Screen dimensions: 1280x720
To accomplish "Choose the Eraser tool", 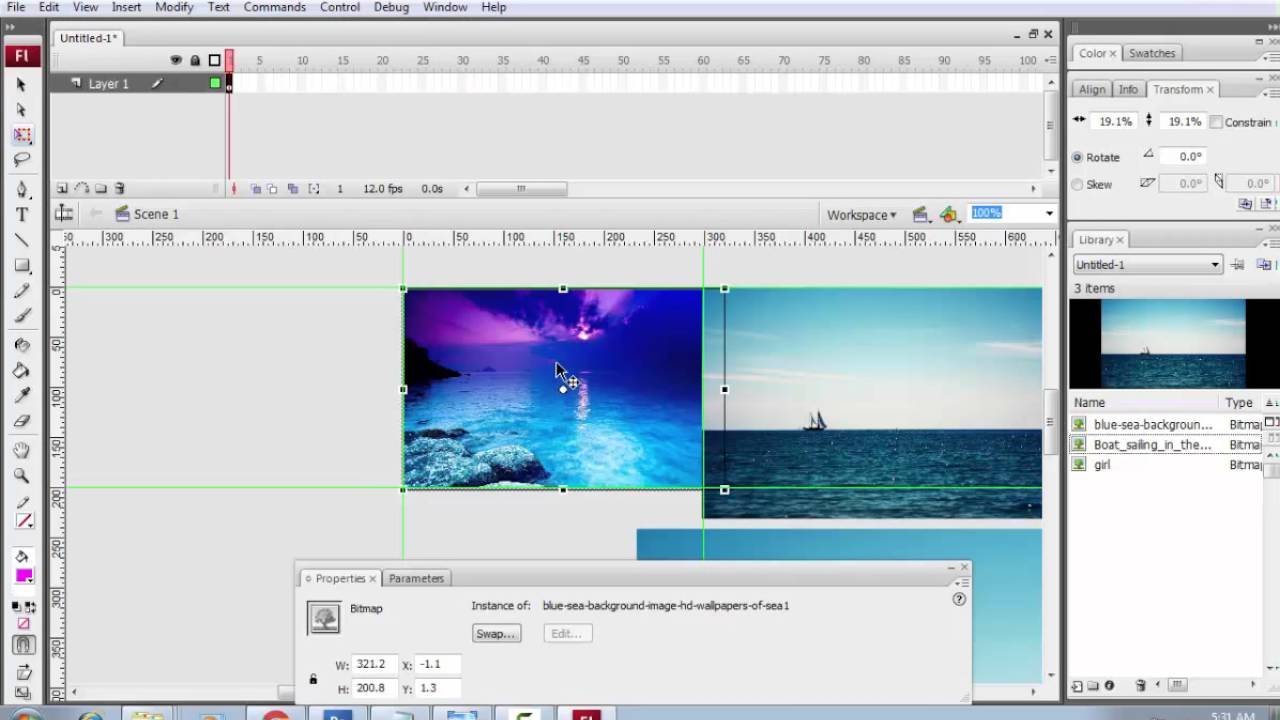I will [x=22, y=421].
